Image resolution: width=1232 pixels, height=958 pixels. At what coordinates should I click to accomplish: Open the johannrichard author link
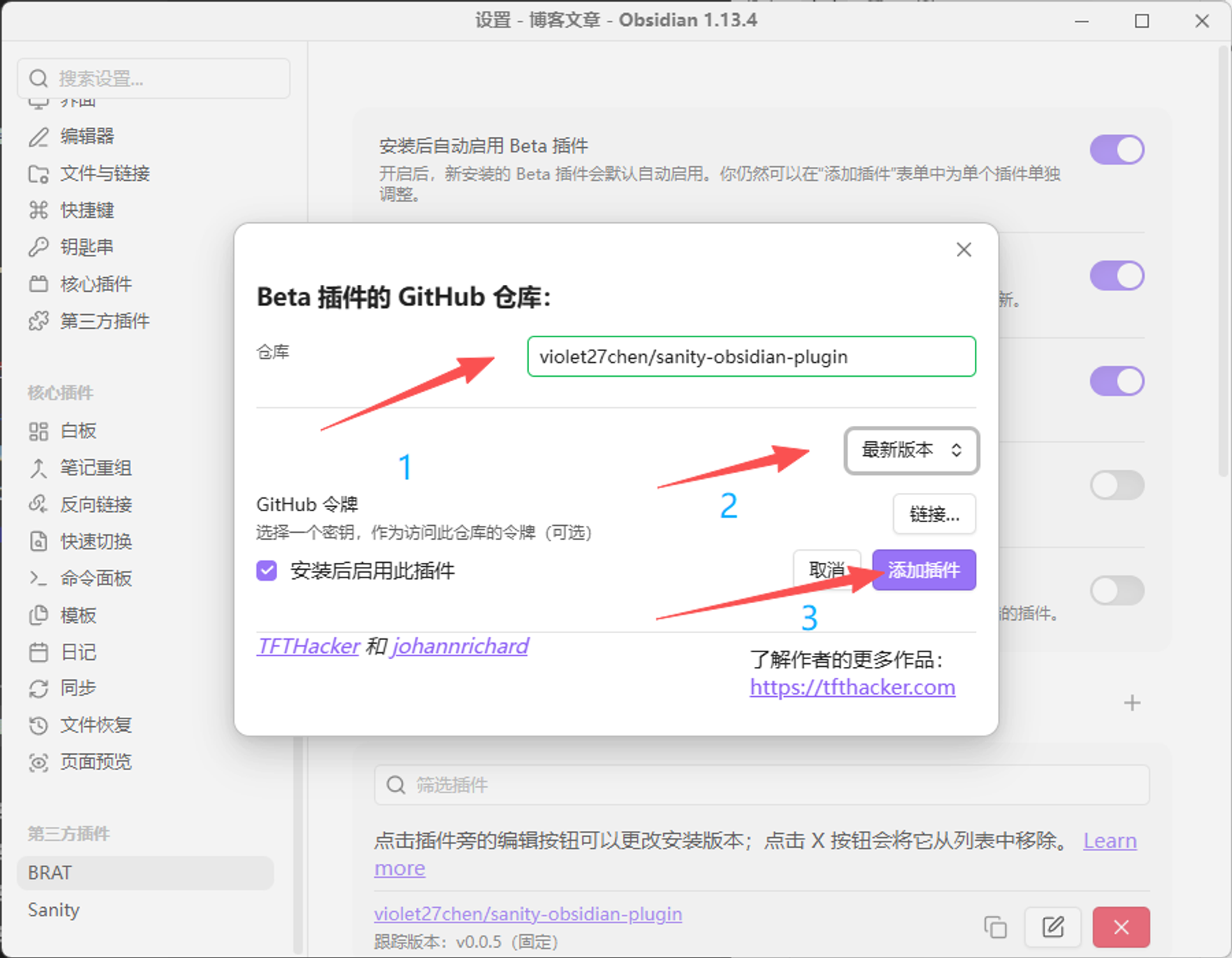(460, 646)
